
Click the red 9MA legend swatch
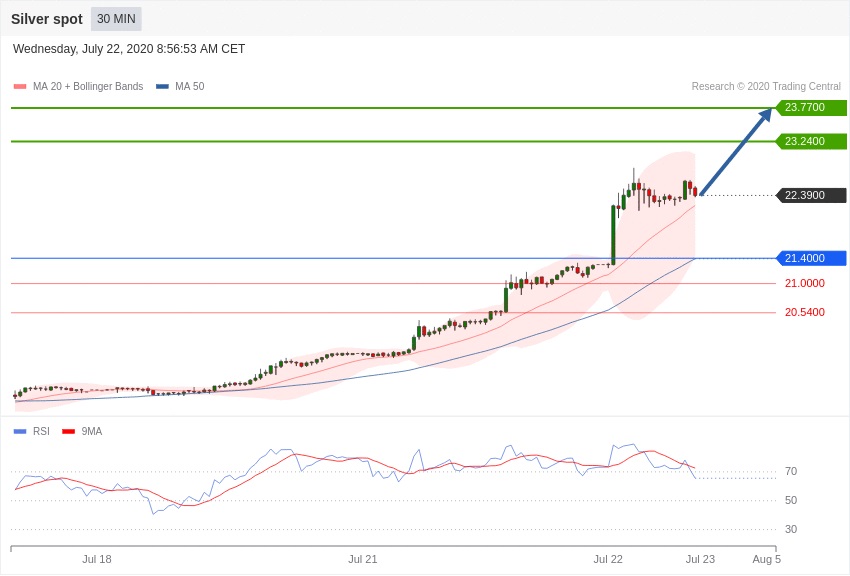[x=68, y=432]
